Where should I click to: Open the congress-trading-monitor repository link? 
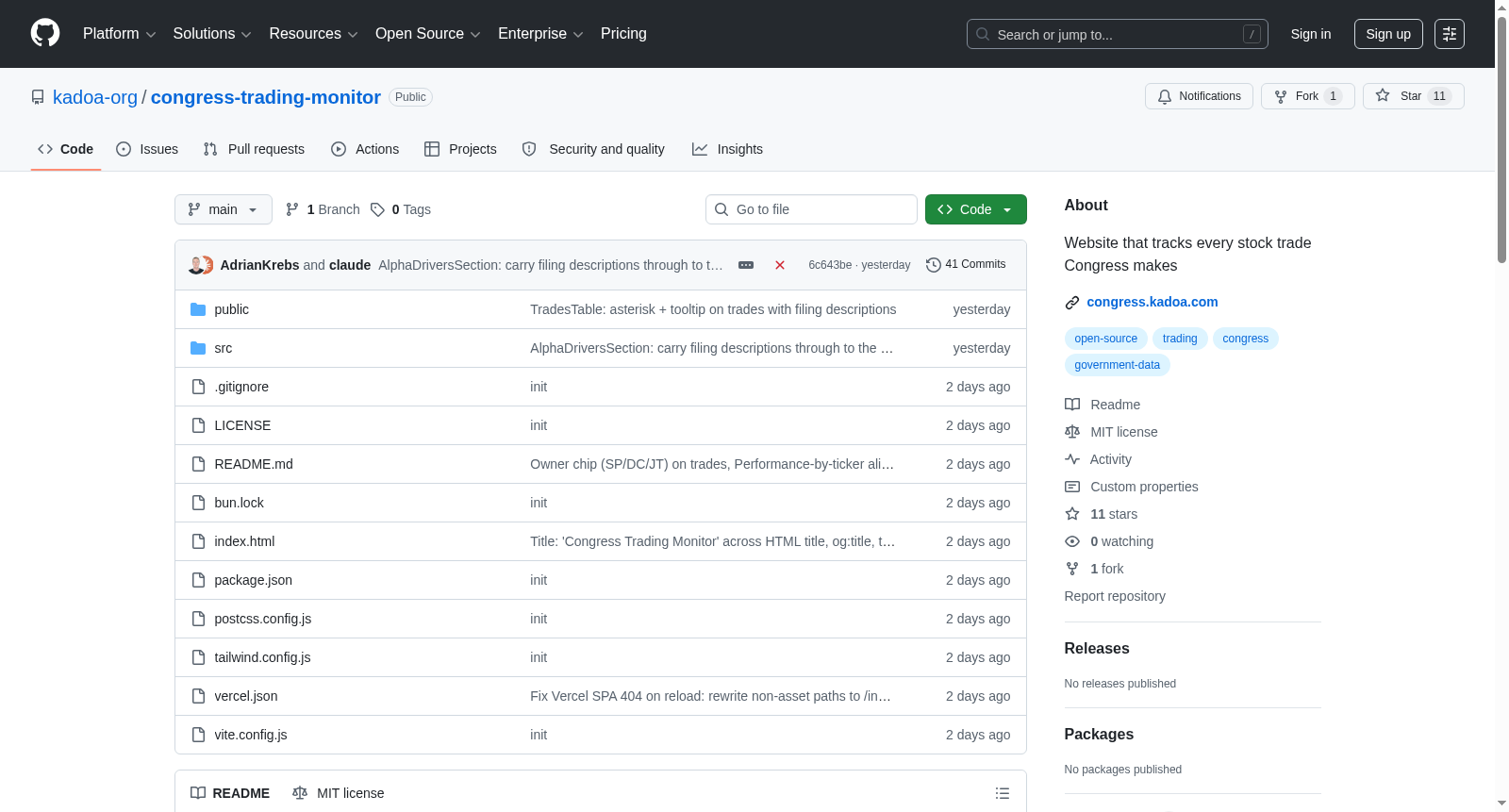(x=266, y=97)
